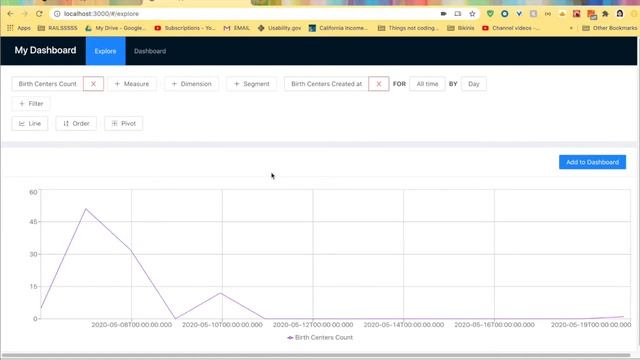Open the Day granularity dropdown

(x=473, y=84)
